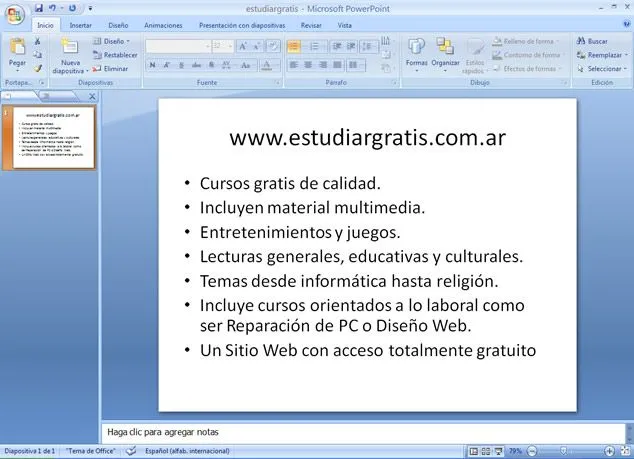Open line spacing options
This screenshot has height=459, width=634.
pyautogui.click(x=367, y=47)
